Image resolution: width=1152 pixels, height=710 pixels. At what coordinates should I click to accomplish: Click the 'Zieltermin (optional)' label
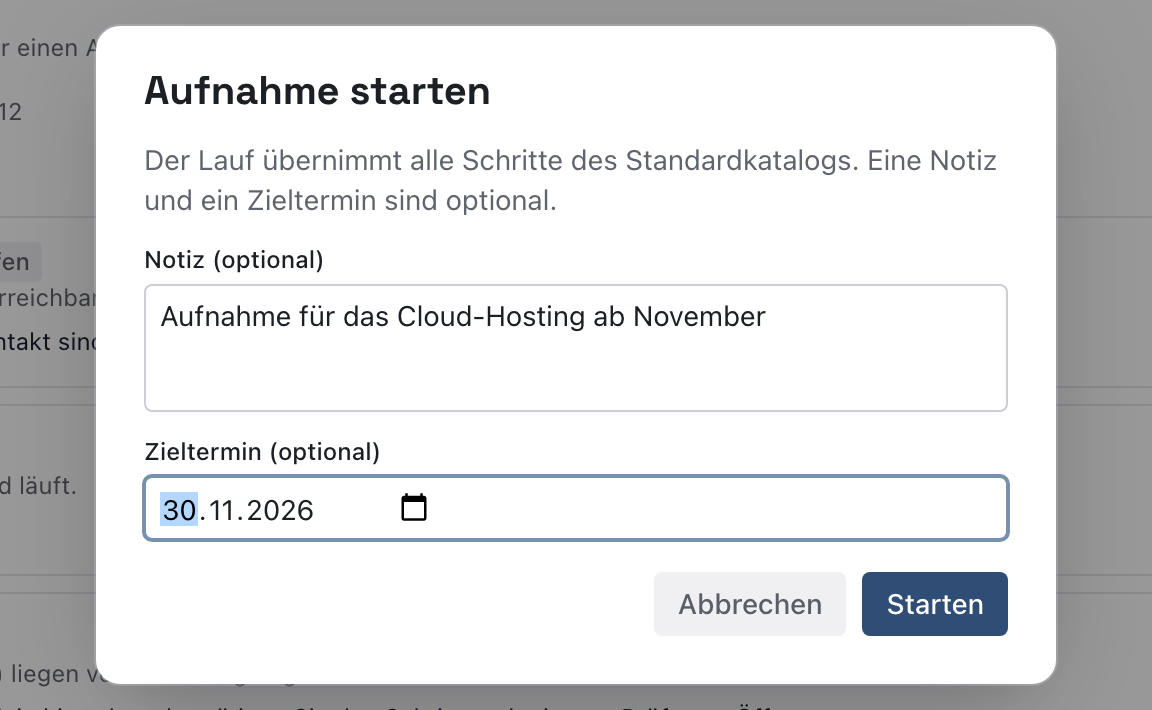(262, 452)
